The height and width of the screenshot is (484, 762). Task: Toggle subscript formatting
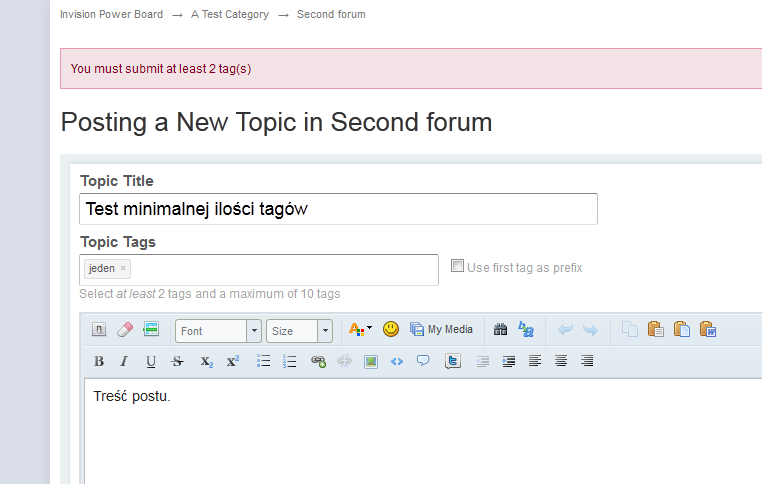coord(207,362)
